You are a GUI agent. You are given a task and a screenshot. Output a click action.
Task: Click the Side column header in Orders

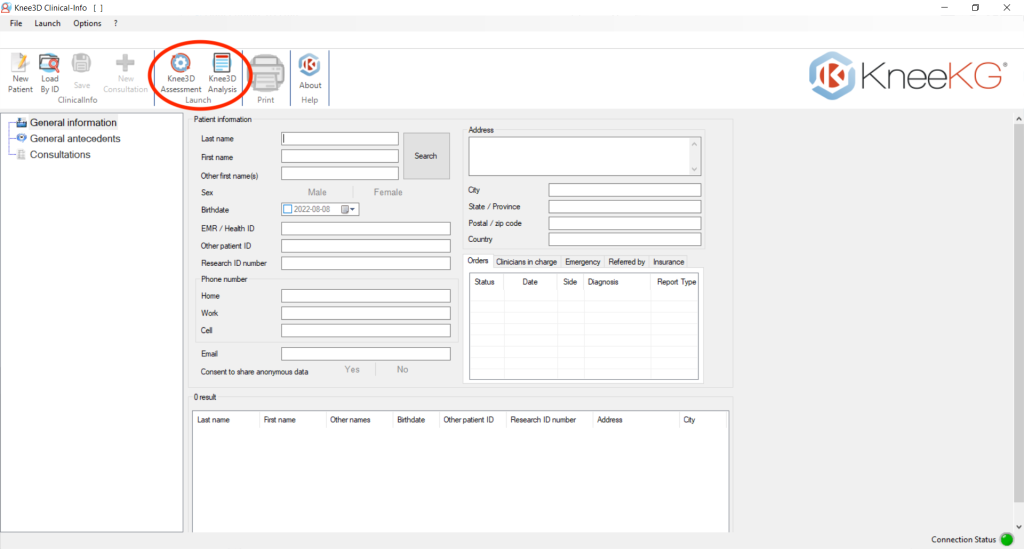pos(570,282)
